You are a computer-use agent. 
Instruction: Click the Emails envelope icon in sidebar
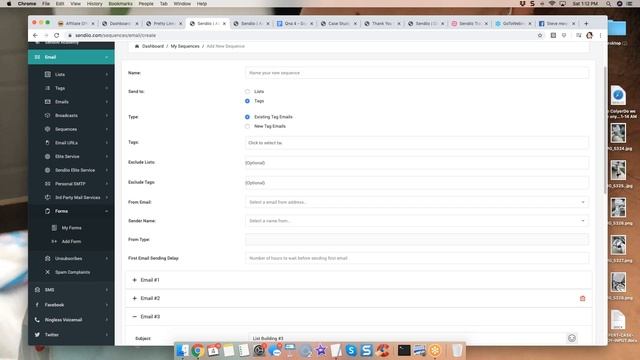(x=47, y=102)
